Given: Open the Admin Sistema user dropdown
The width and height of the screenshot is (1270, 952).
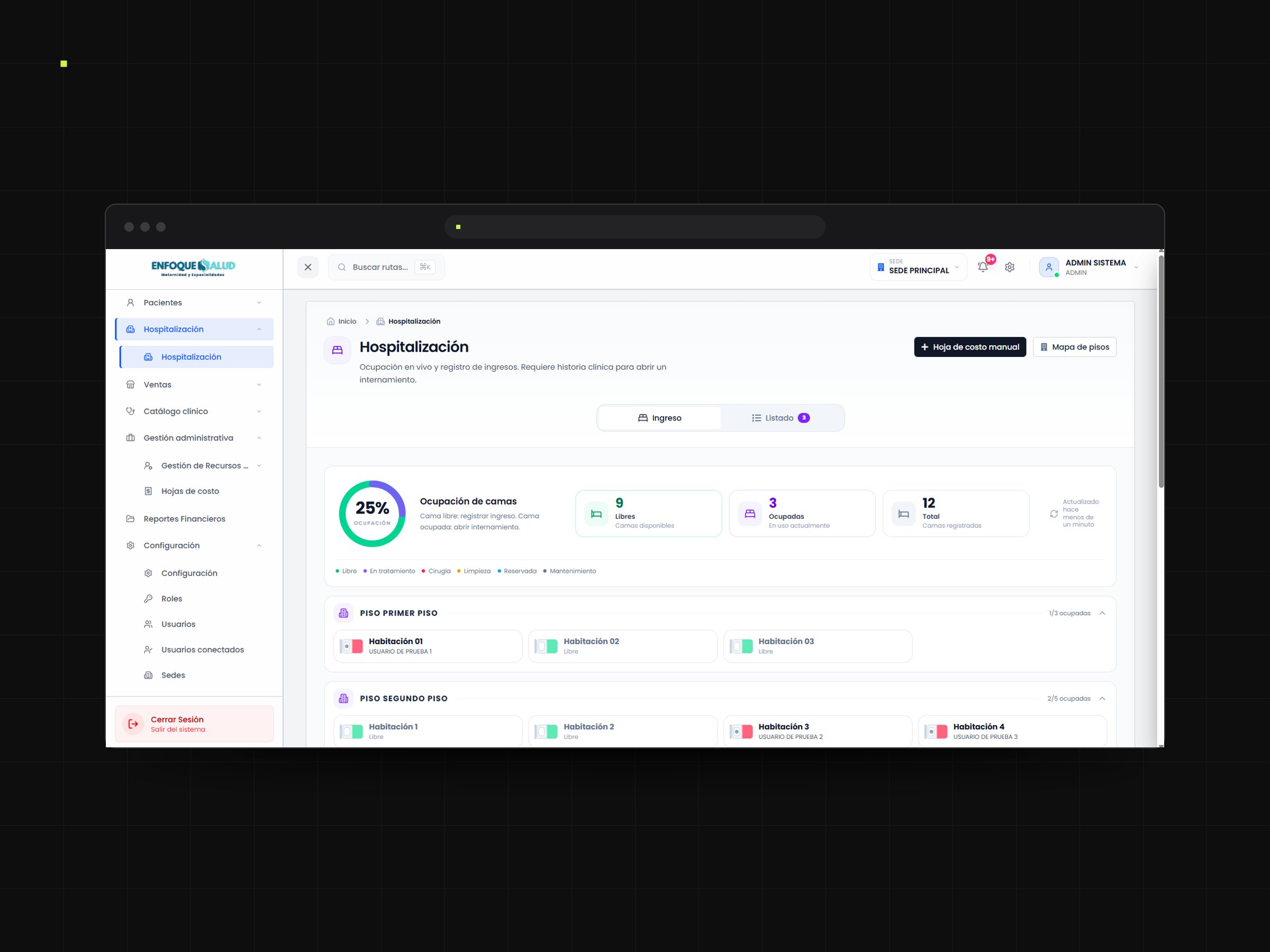Looking at the screenshot, I should [x=1089, y=267].
